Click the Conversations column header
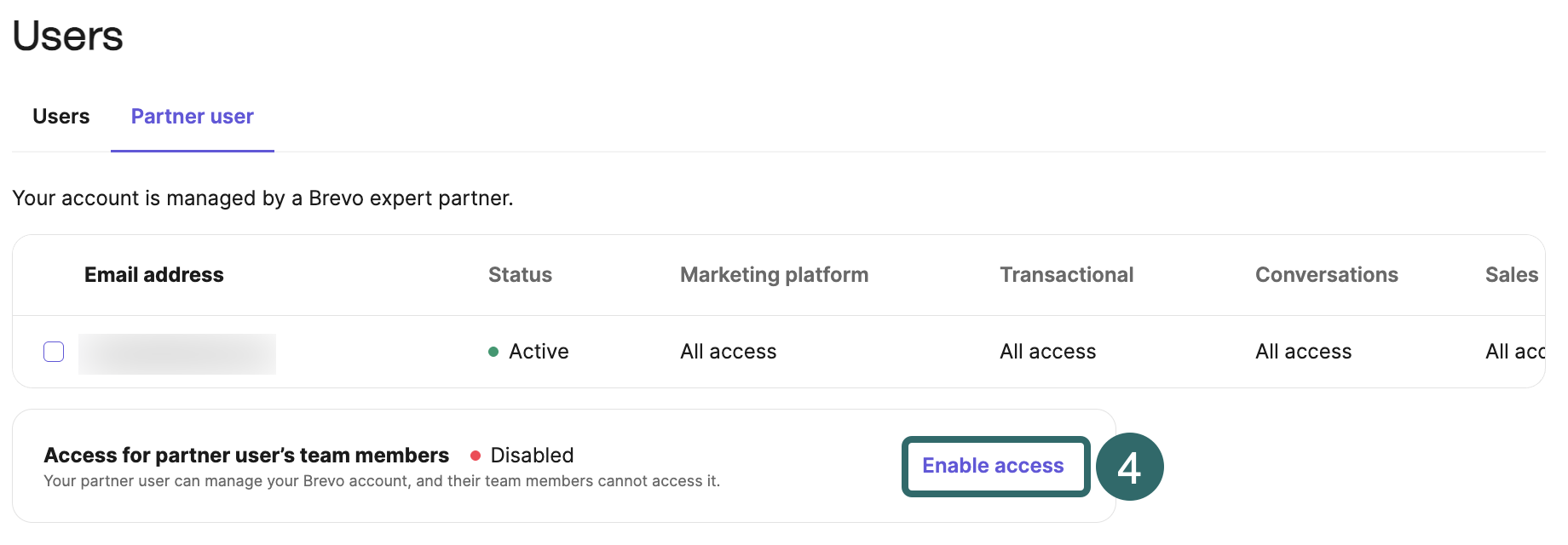Image resolution: width=1568 pixels, height=545 pixels. tap(1326, 275)
